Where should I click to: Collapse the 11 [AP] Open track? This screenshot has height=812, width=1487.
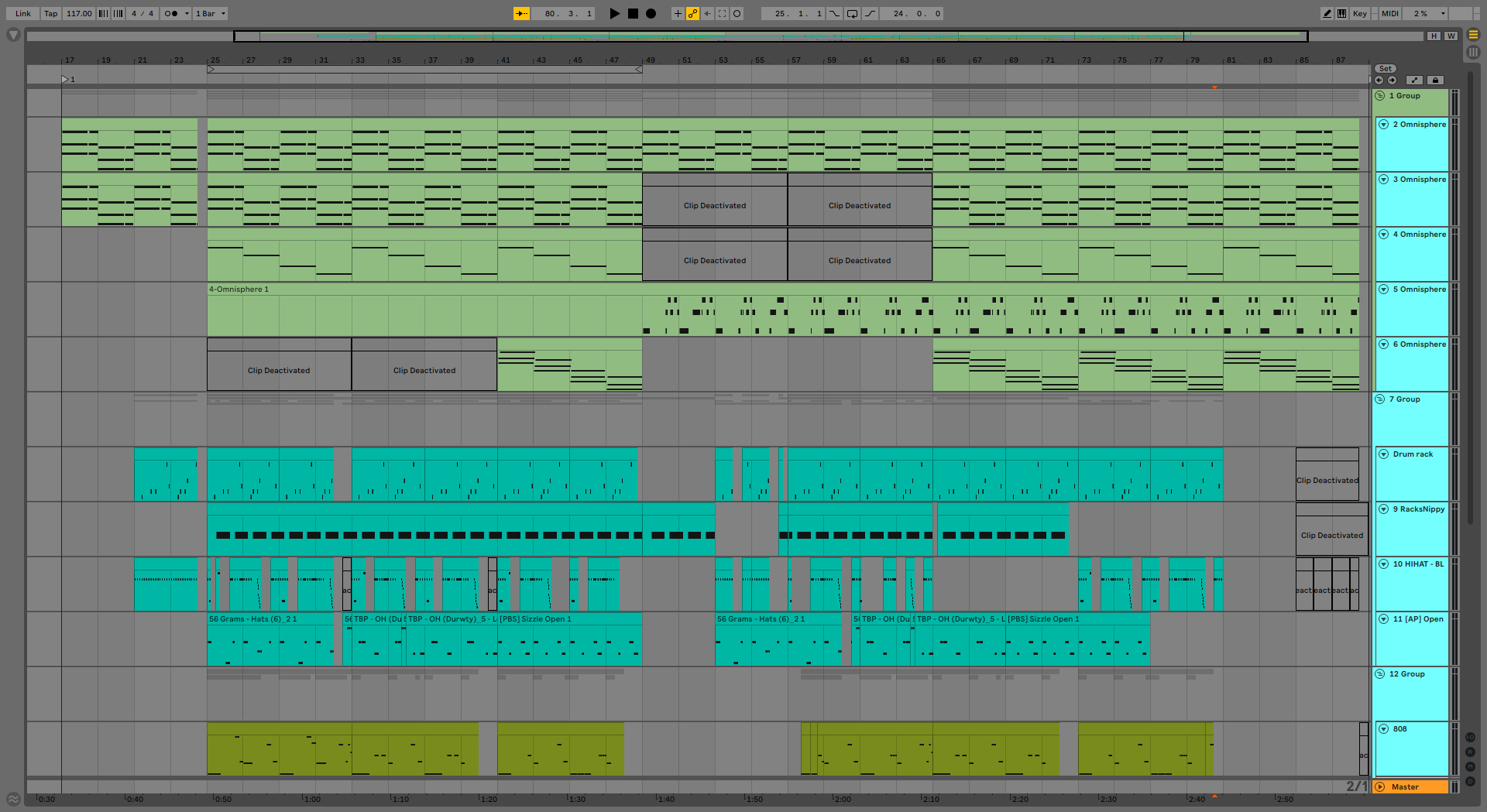[1384, 619]
